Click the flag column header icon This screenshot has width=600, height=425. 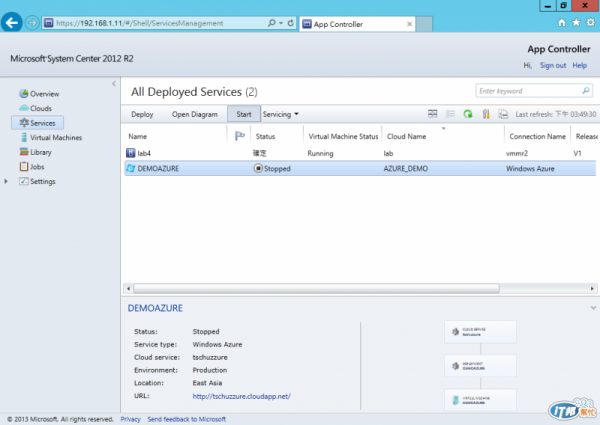click(240, 136)
